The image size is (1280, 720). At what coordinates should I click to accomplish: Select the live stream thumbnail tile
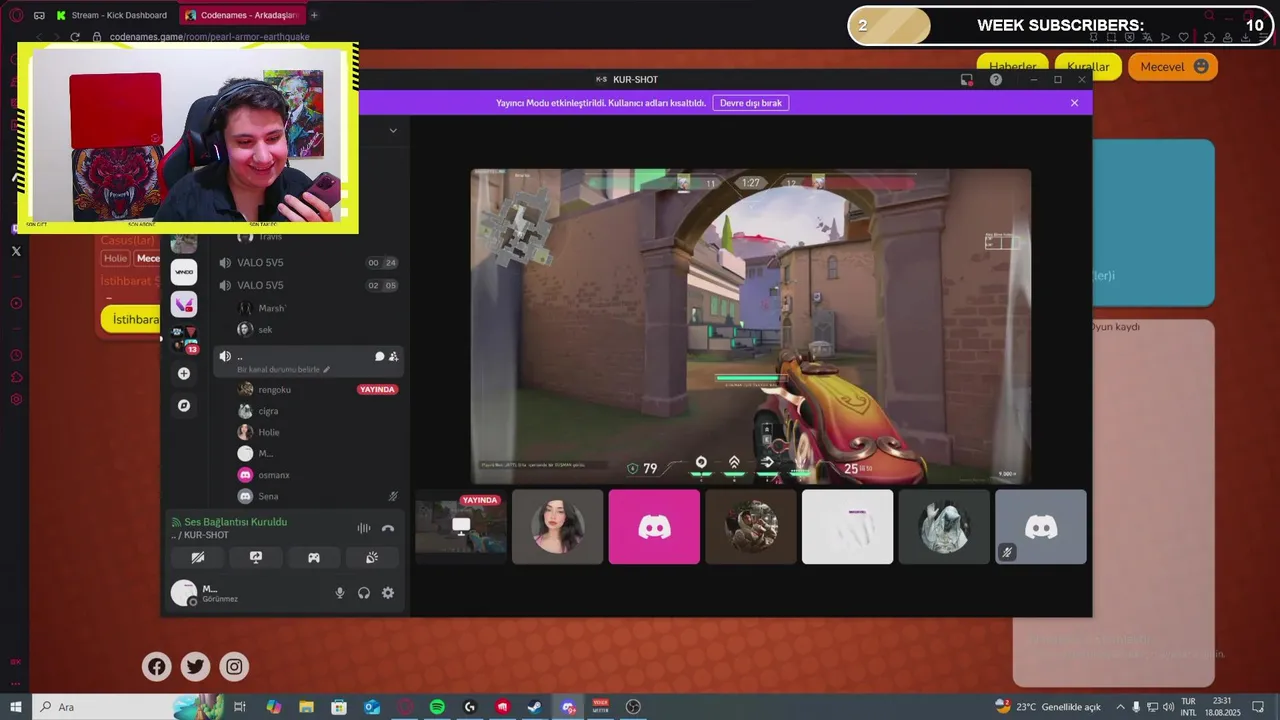(x=461, y=527)
